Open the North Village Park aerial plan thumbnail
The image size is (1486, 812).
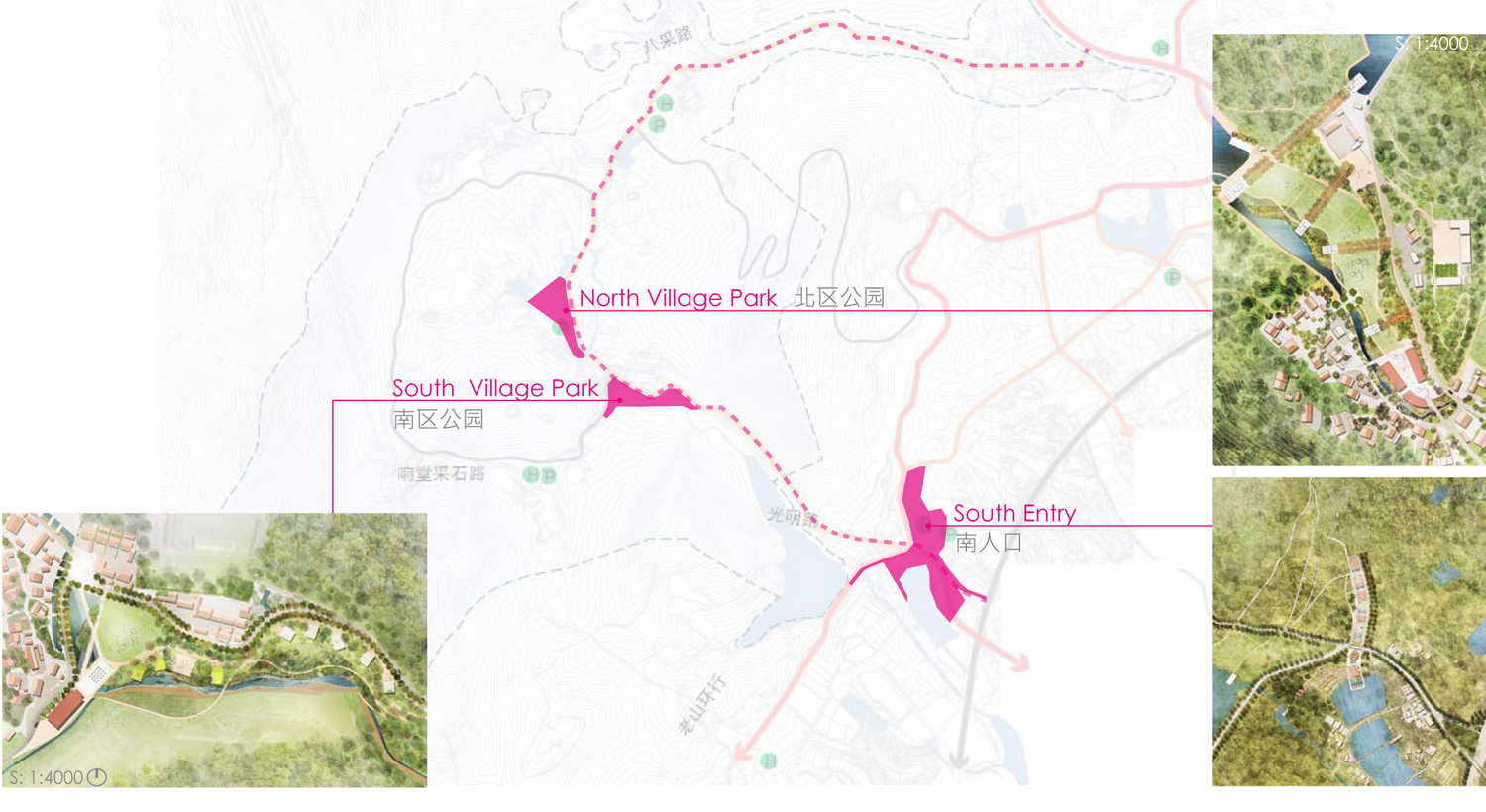[1348, 250]
